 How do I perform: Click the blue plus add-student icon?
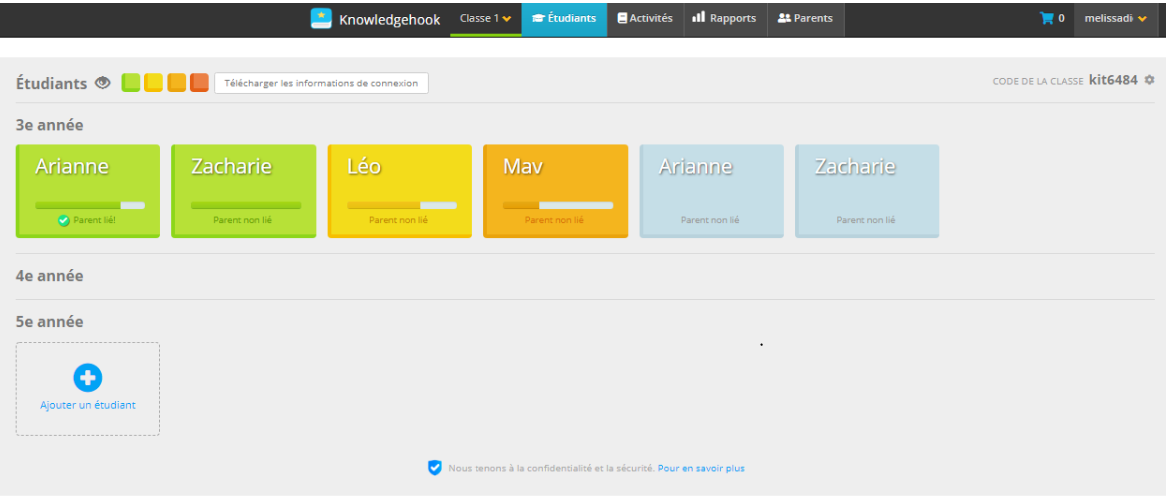click(88, 379)
